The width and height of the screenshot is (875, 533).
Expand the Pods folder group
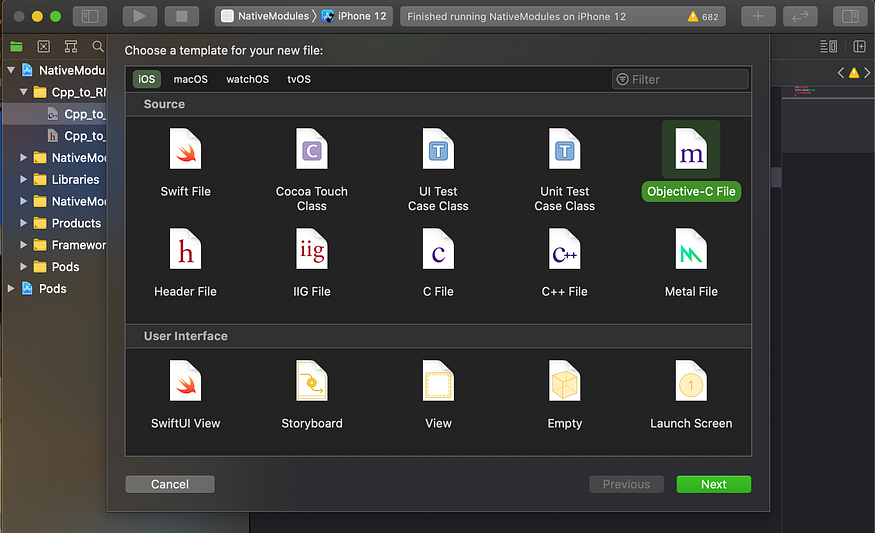[23, 266]
